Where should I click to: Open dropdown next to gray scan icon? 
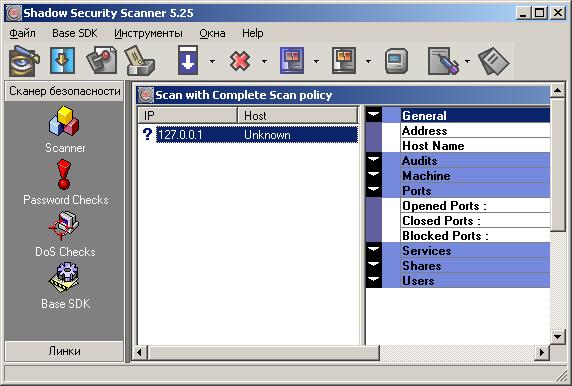pos(368,61)
